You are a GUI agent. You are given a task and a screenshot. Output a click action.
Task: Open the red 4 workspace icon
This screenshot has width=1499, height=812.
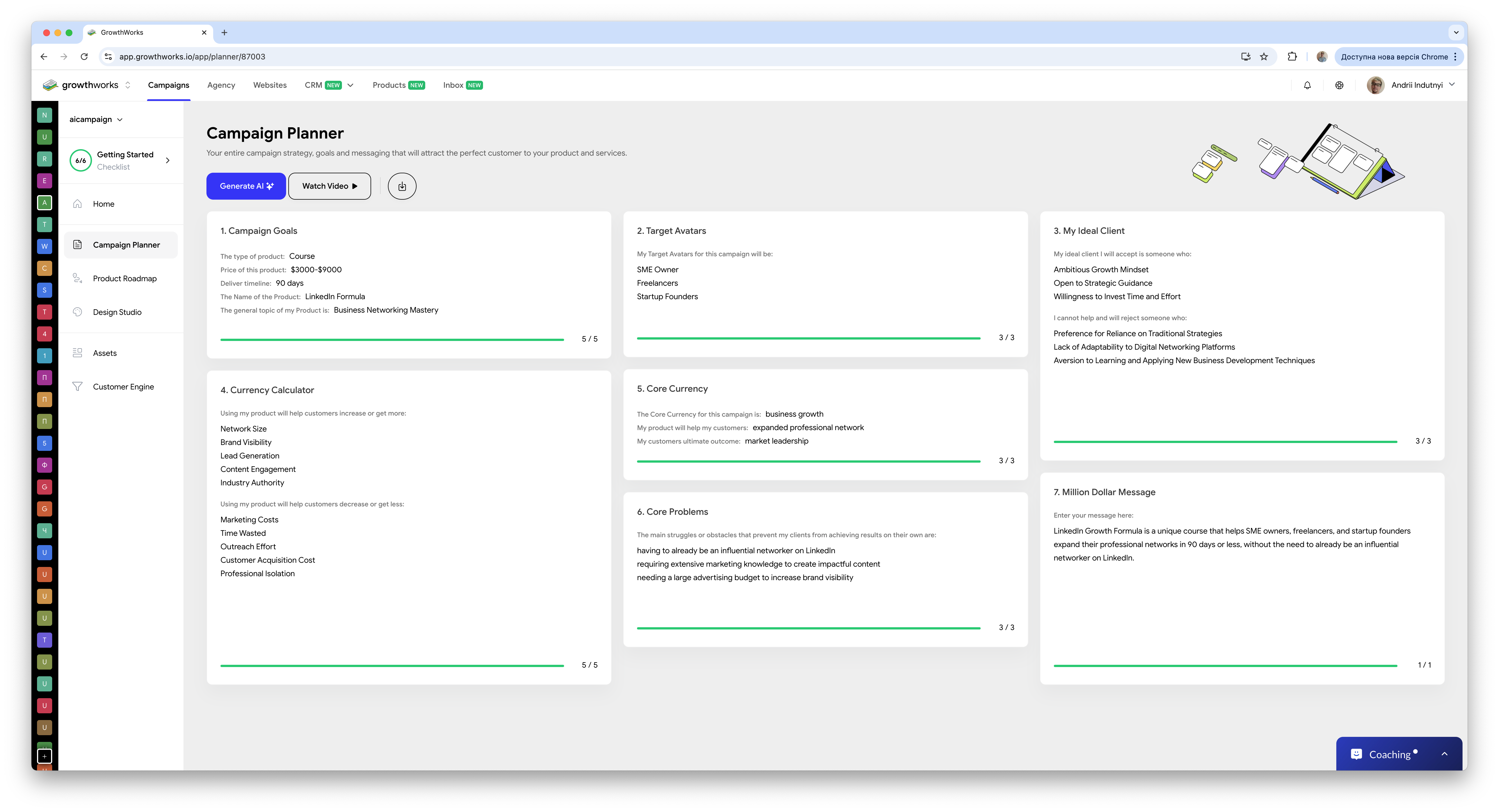click(44, 334)
